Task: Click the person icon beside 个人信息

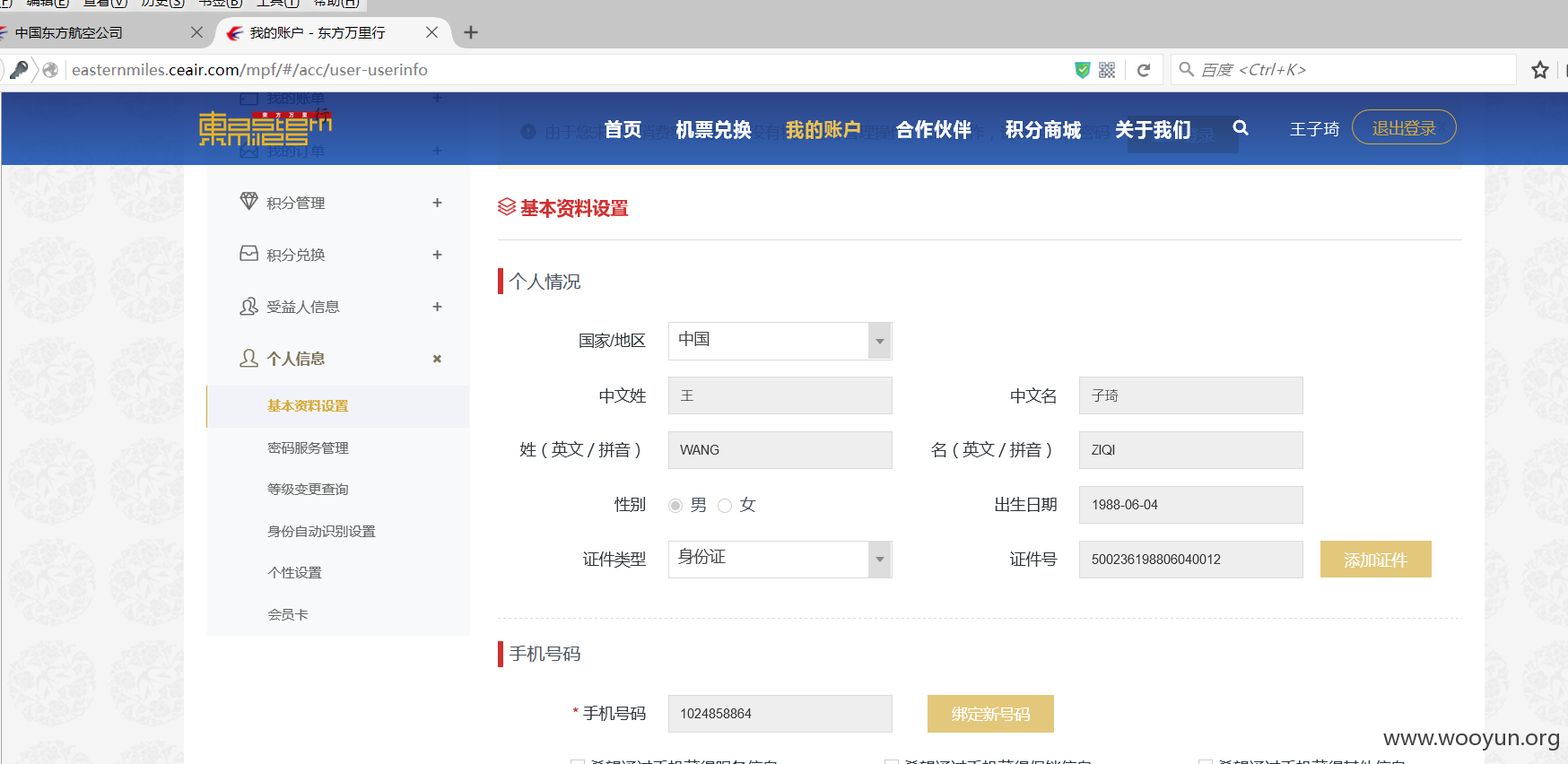Action: [x=248, y=358]
